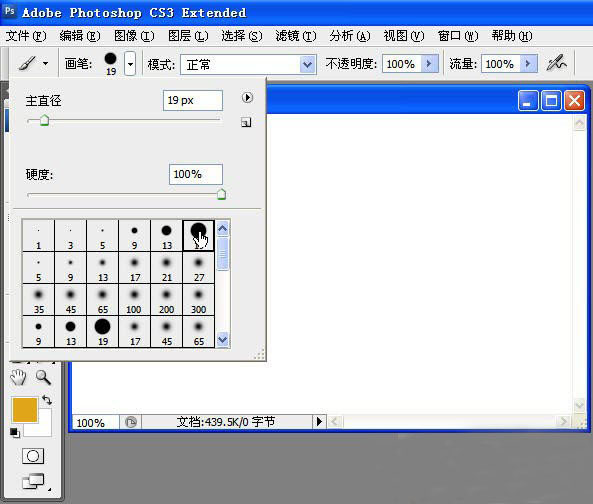Open the 滤镜(T) menu
This screenshot has width=593, height=504.
[x=296, y=36]
